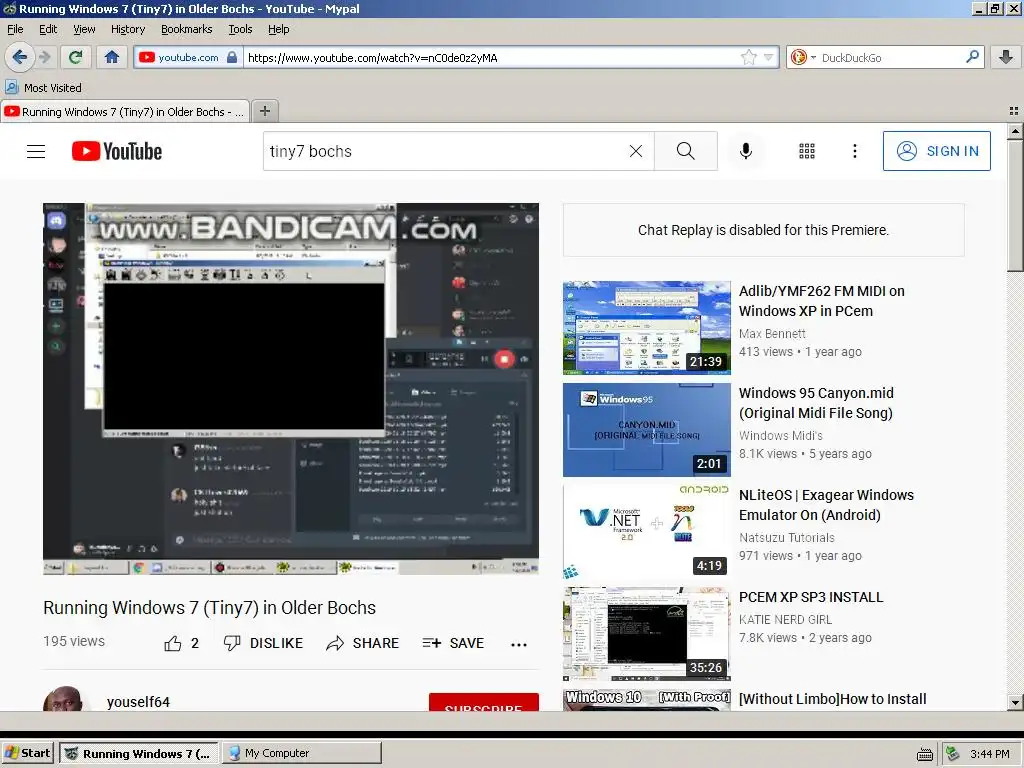Open Max Bennett channel name
The width and height of the screenshot is (1024, 768).
click(x=772, y=334)
